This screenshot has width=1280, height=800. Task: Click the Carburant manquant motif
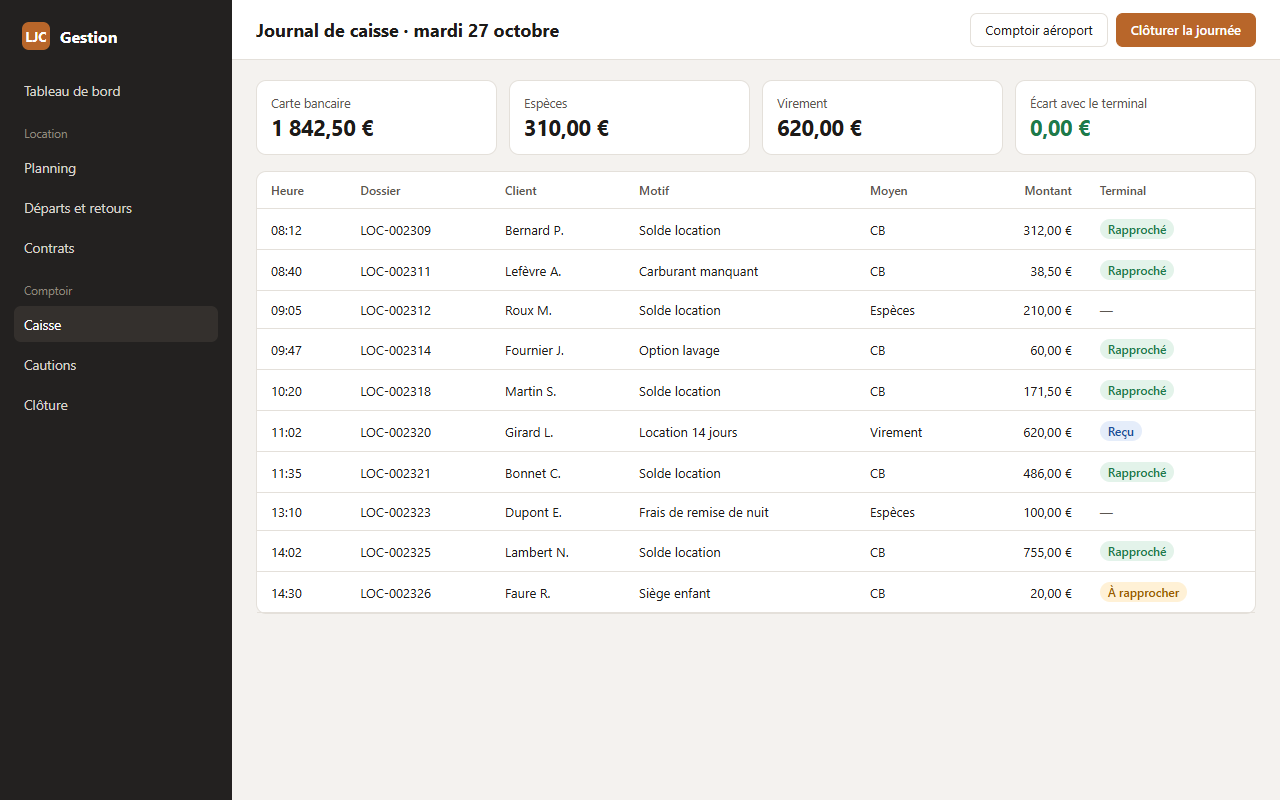click(x=699, y=271)
